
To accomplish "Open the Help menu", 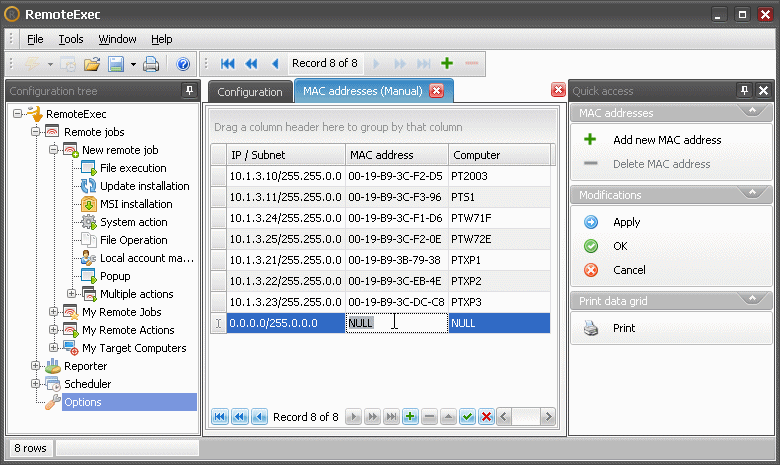I will tap(162, 39).
